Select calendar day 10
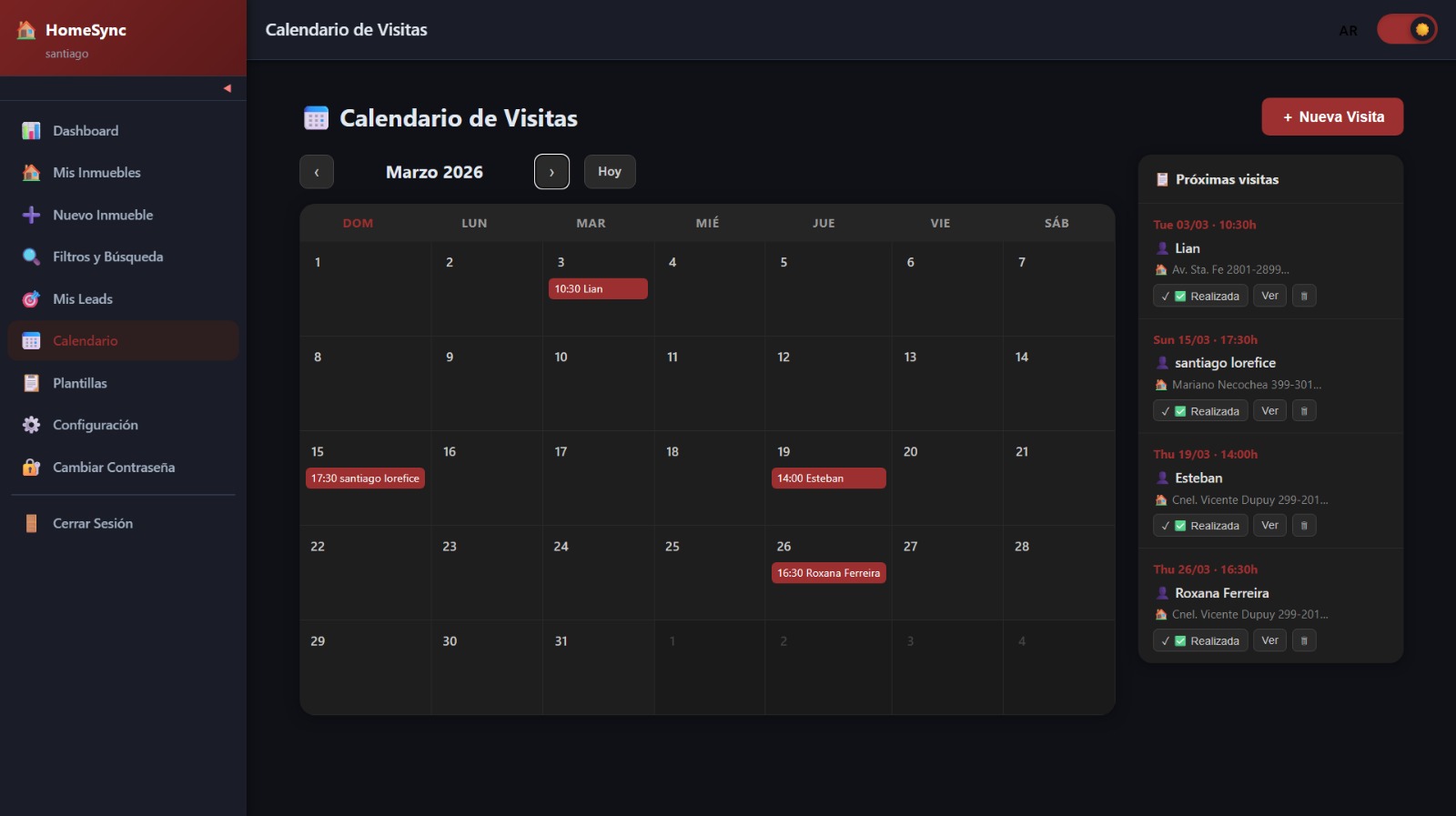This screenshot has width=1456, height=816. (x=599, y=384)
